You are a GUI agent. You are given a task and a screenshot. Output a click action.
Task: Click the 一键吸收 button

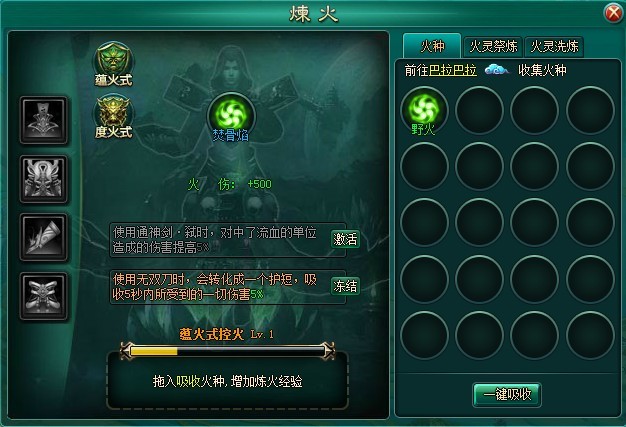click(507, 395)
